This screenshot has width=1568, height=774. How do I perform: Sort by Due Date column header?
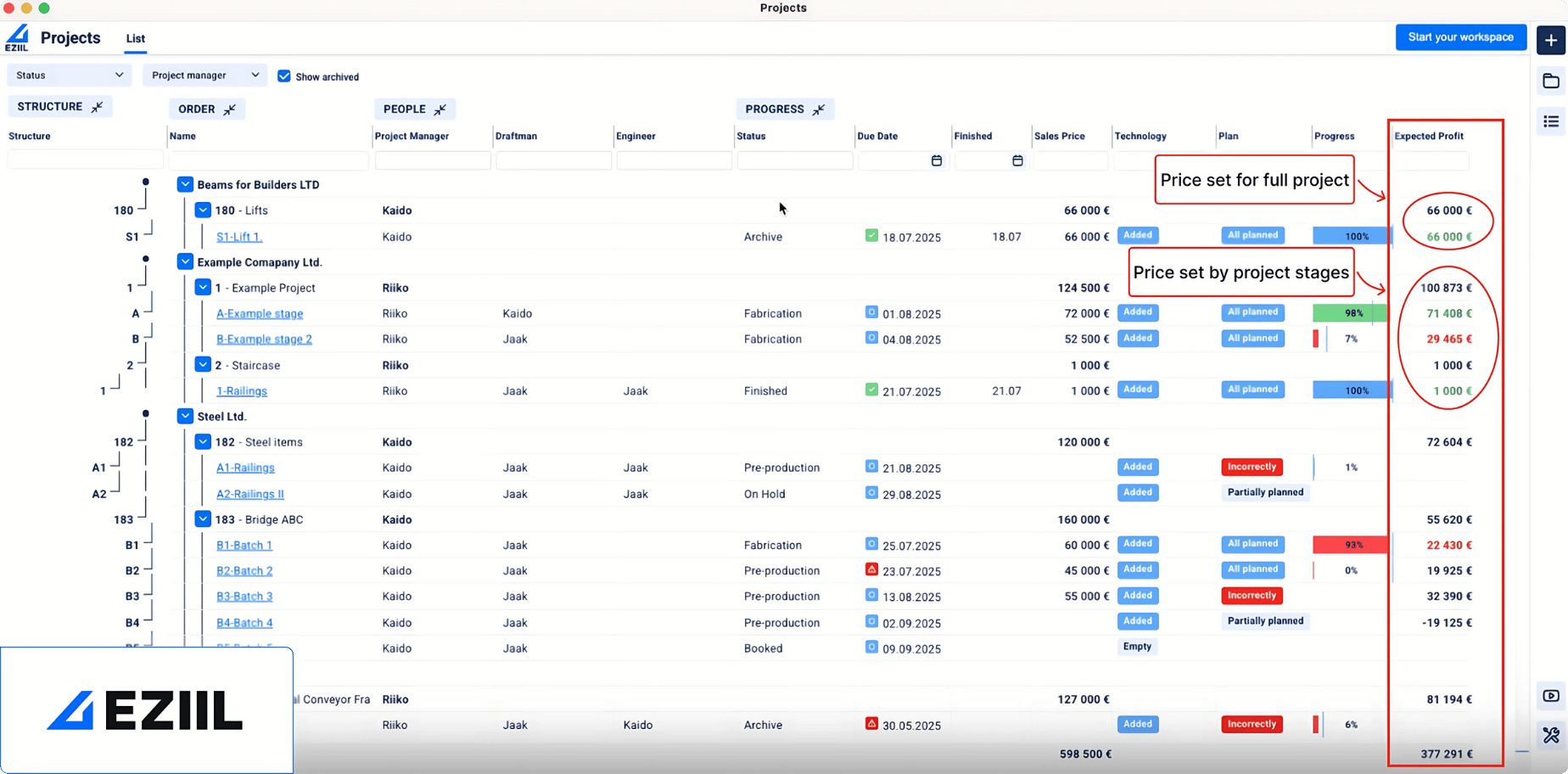[x=877, y=136]
